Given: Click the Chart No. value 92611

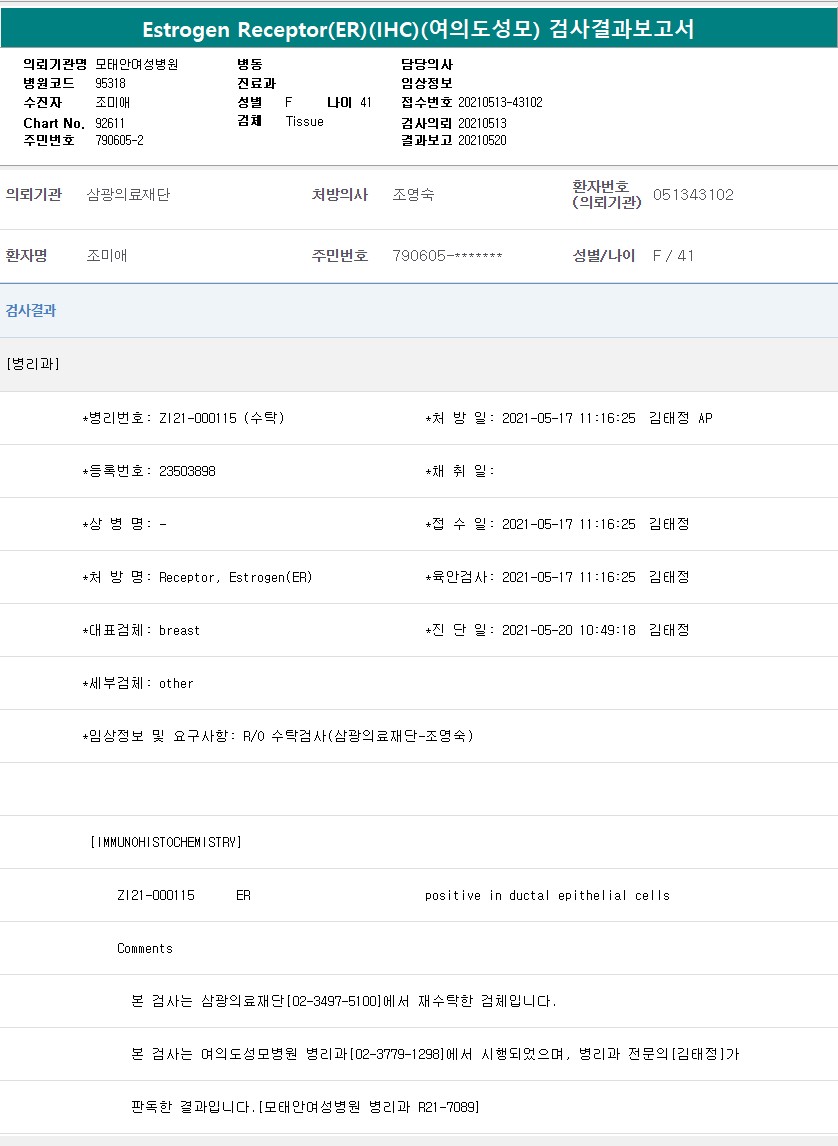Looking at the screenshot, I should click(112, 122).
